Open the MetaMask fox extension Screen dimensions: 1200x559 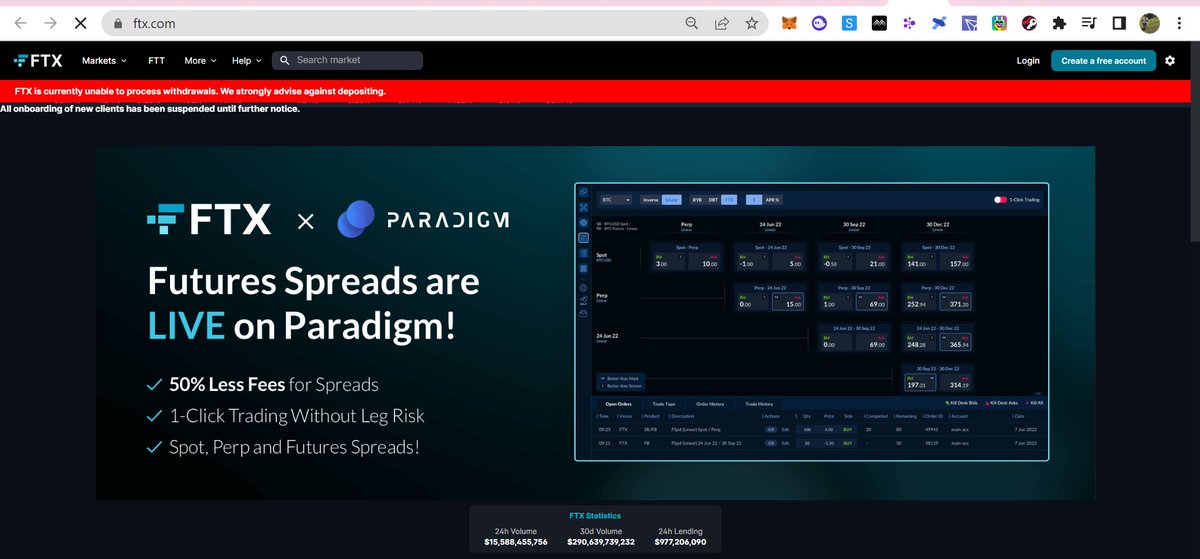[791, 23]
